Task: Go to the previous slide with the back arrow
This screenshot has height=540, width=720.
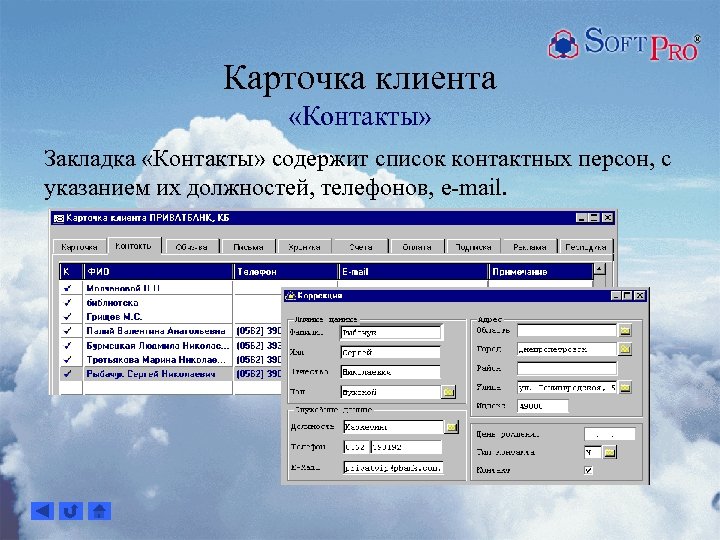Action: [42, 511]
